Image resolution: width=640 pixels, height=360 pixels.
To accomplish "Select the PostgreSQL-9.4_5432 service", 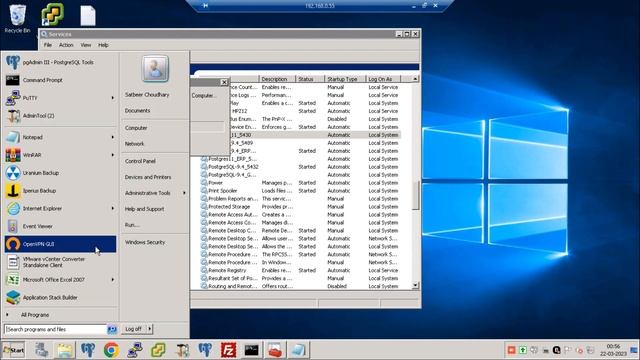I will pos(300,167).
